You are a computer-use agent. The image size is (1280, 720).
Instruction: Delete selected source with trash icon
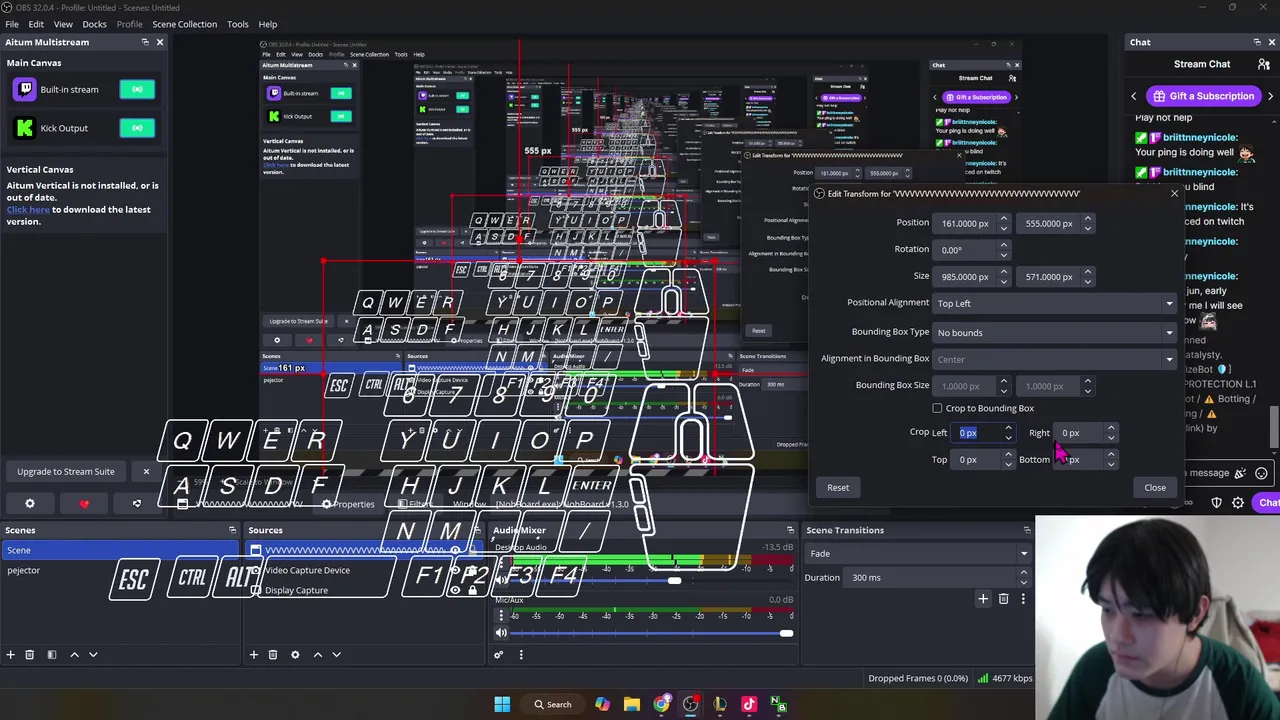click(273, 654)
